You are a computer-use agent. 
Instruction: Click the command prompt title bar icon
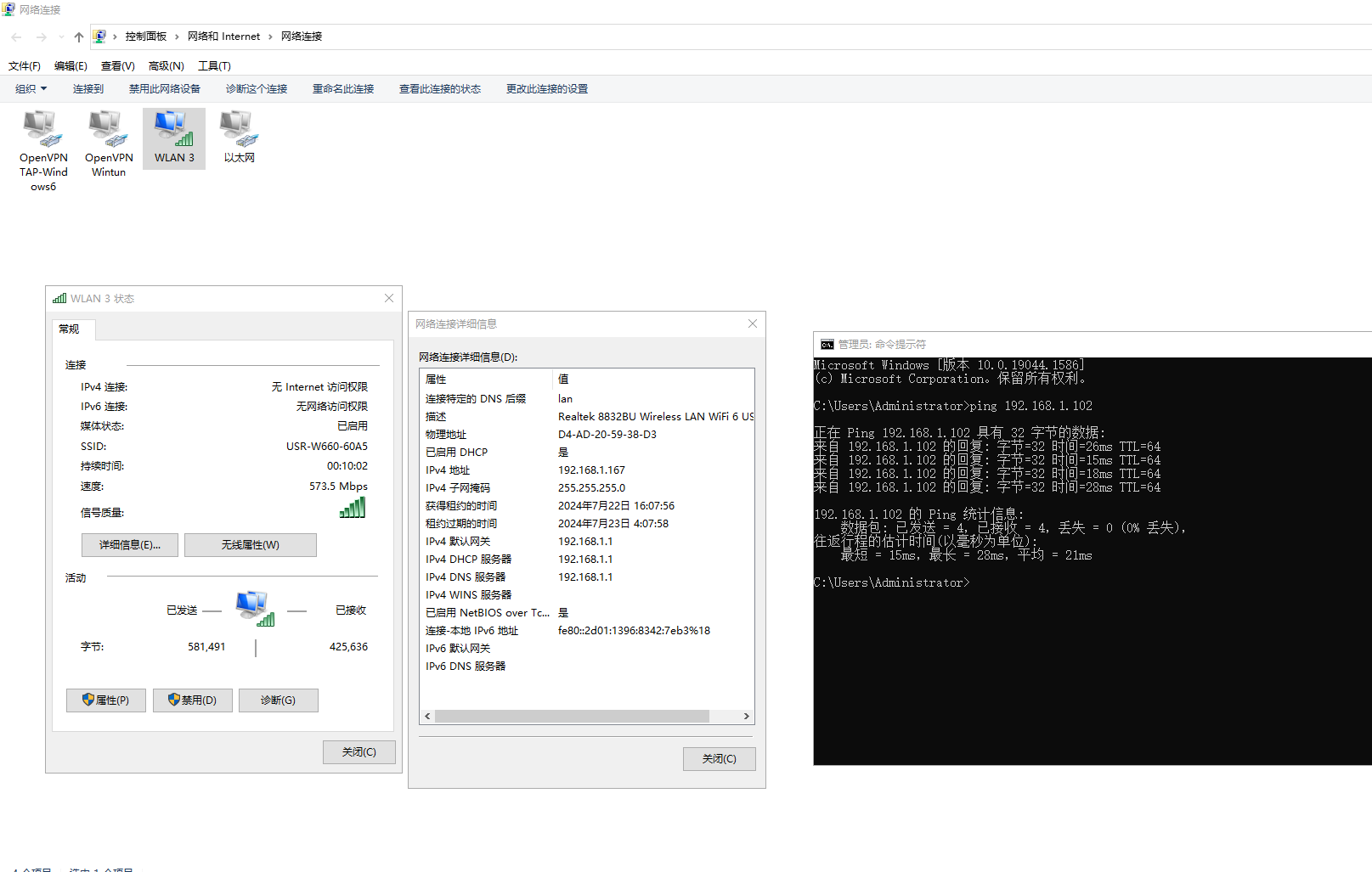point(827,345)
